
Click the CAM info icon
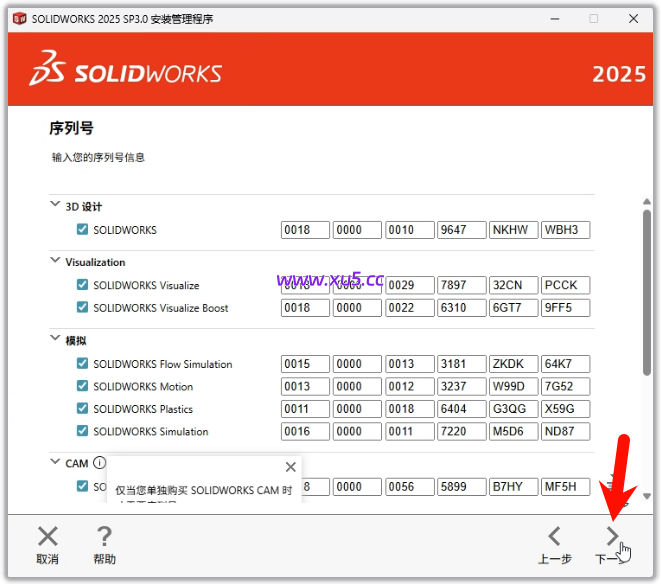(99, 463)
